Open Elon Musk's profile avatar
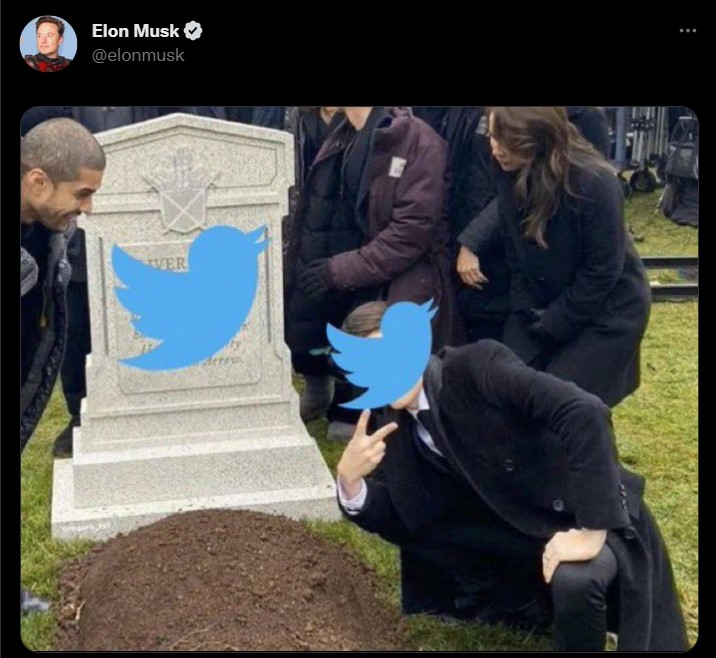The image size is (716, 658). point(48,44)
